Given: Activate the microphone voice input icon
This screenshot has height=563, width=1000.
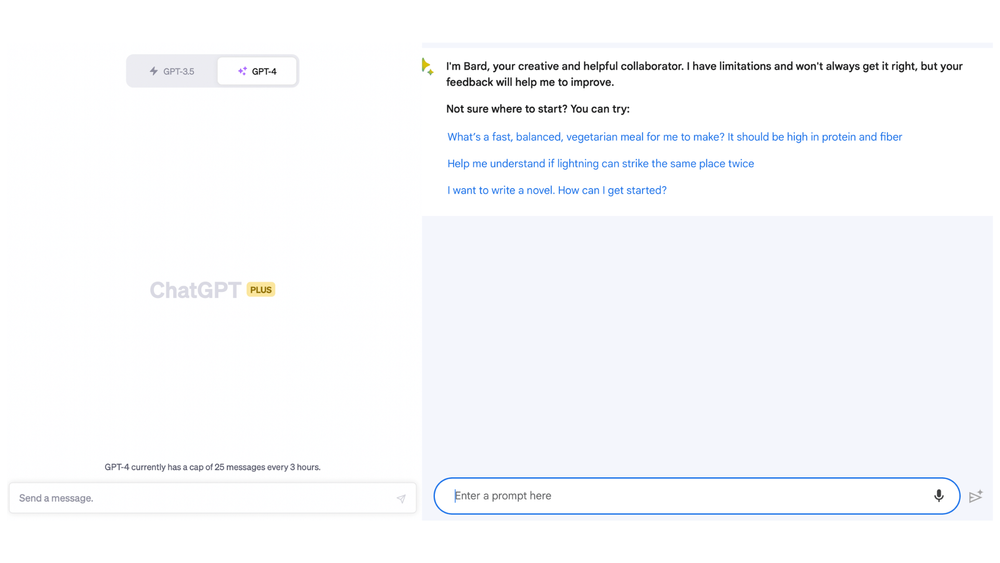Looking at the screenshot, I should tap(938, 496).
